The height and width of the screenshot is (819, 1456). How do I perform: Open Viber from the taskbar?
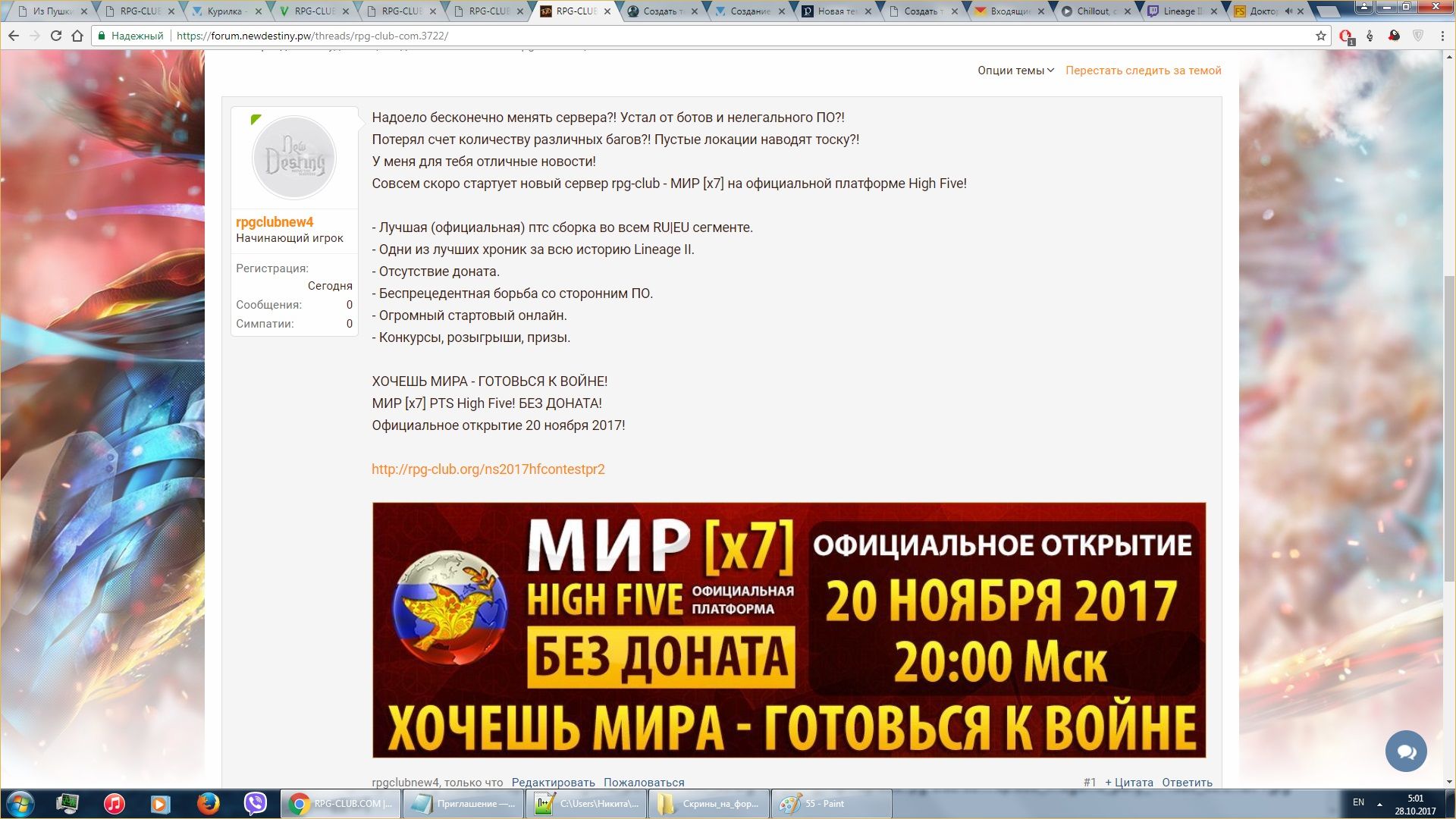(256, 803)
